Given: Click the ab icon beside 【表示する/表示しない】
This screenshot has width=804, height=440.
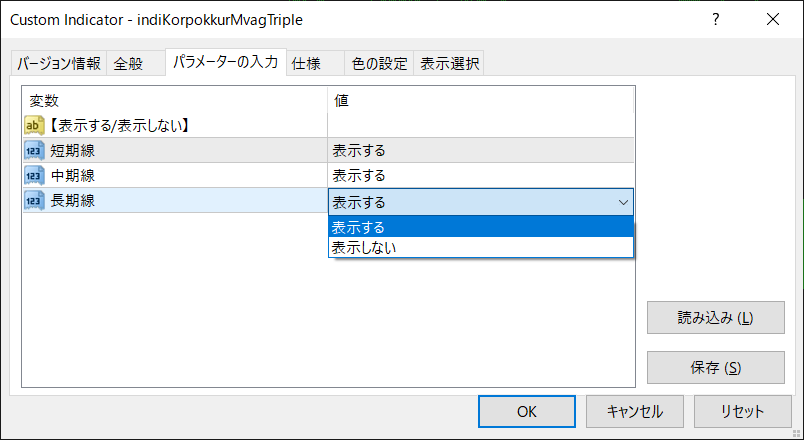Looking at the screenshot, I should click(x=34, y=126).
